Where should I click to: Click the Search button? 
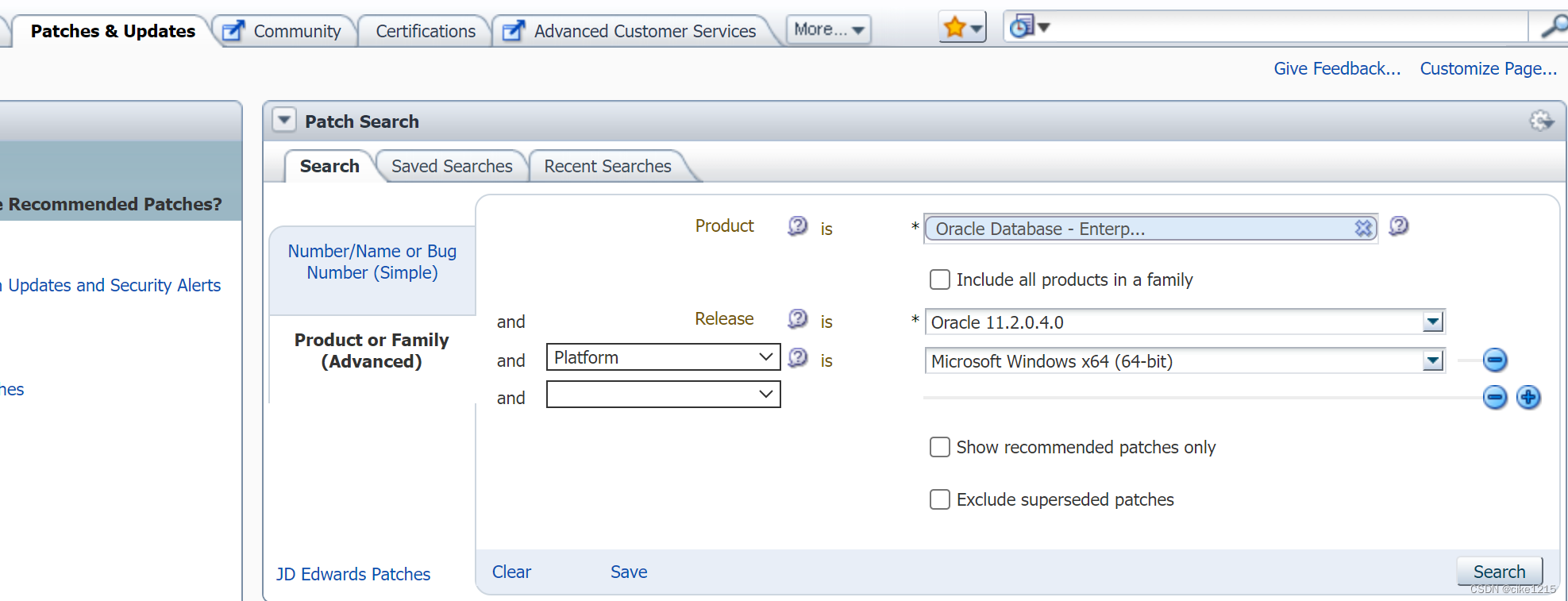1499,572
